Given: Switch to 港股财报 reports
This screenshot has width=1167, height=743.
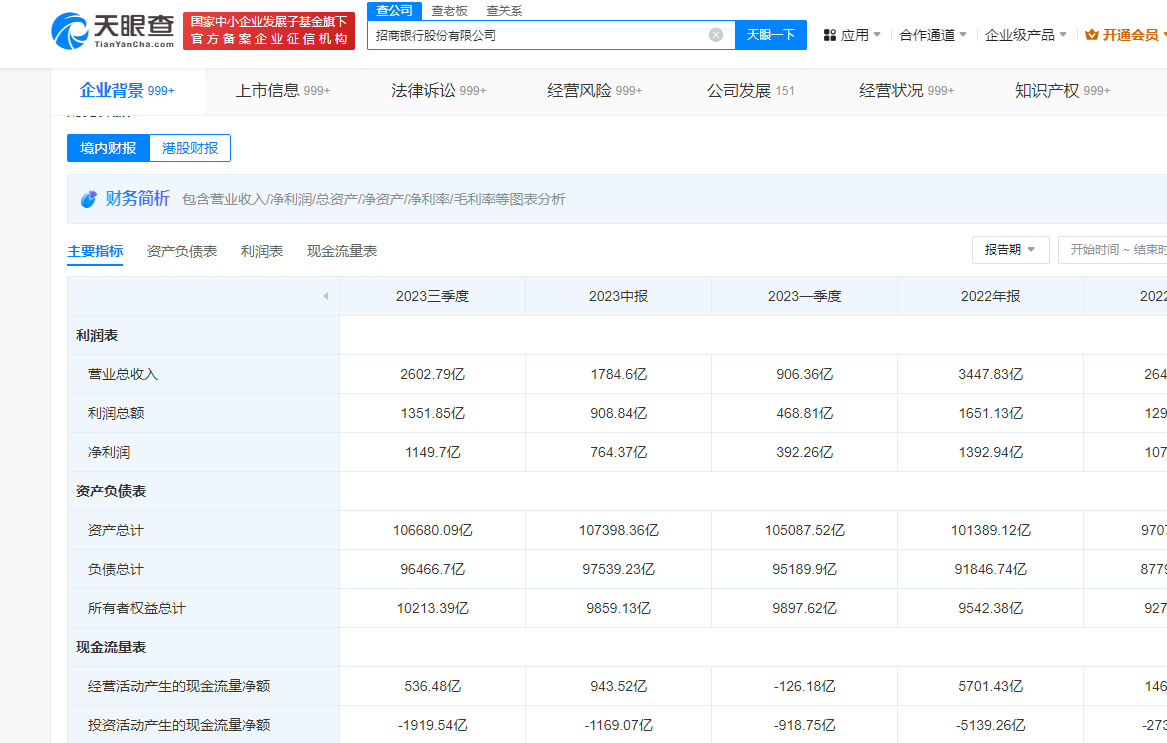Looking at the screenshot, I should (190, 148).
